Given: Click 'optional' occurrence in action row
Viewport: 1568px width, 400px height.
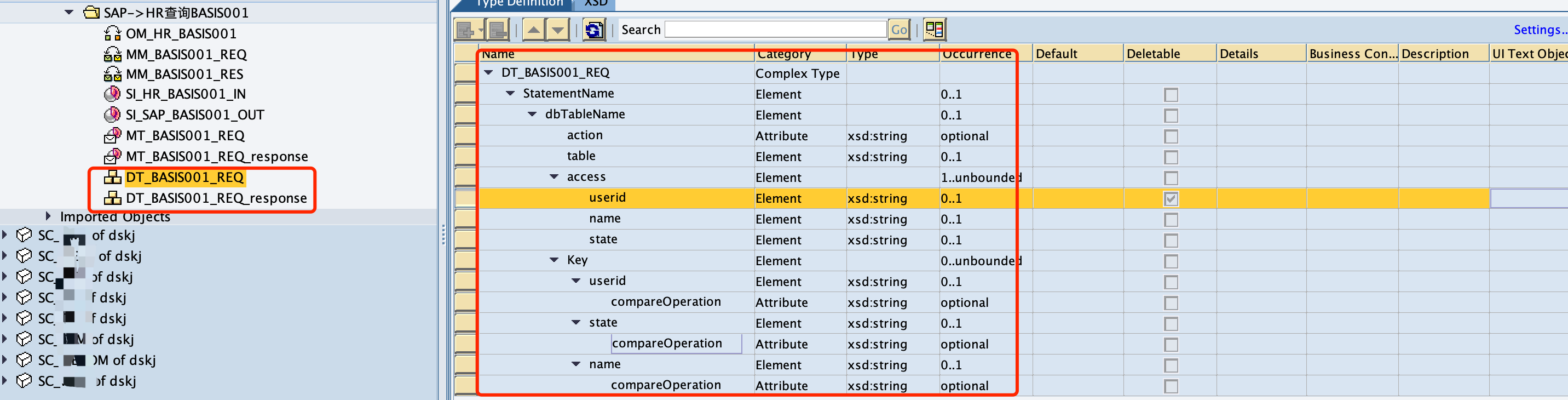Looking at the screenshot, I should [x=964, y=136].
